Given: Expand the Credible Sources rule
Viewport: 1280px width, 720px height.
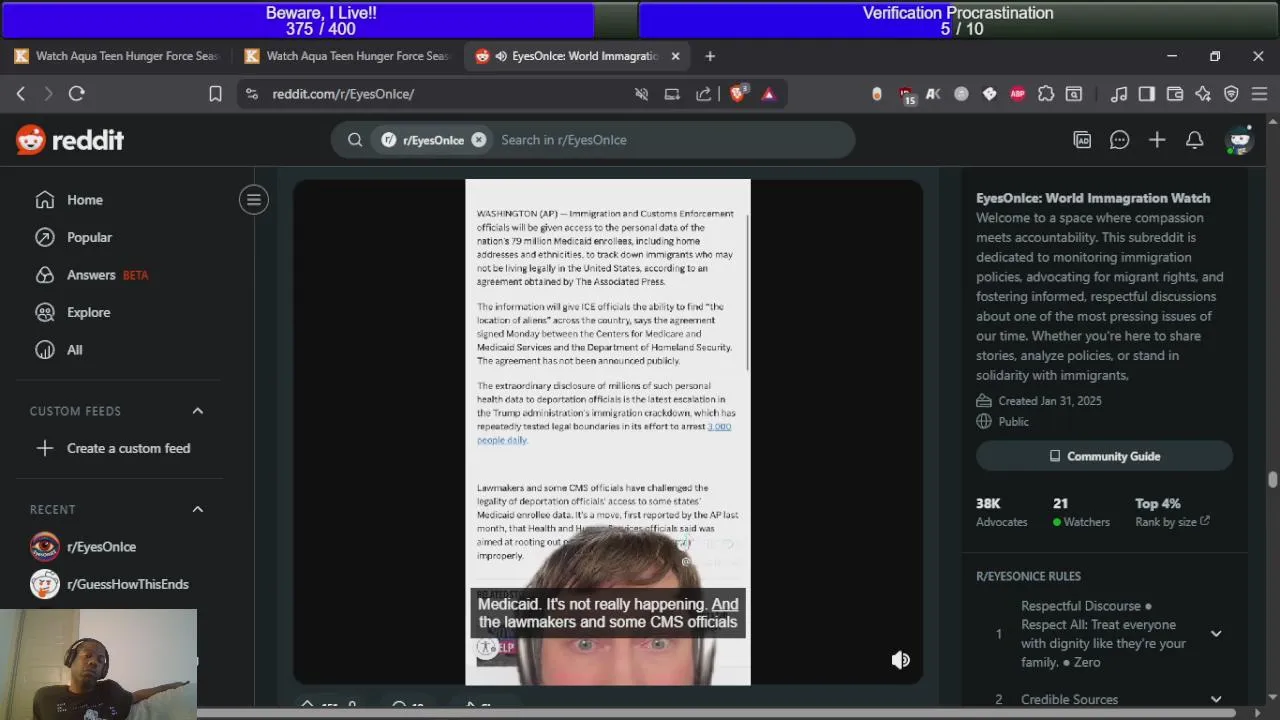Looking at the screenshot, I should [x=1216, y=700].
